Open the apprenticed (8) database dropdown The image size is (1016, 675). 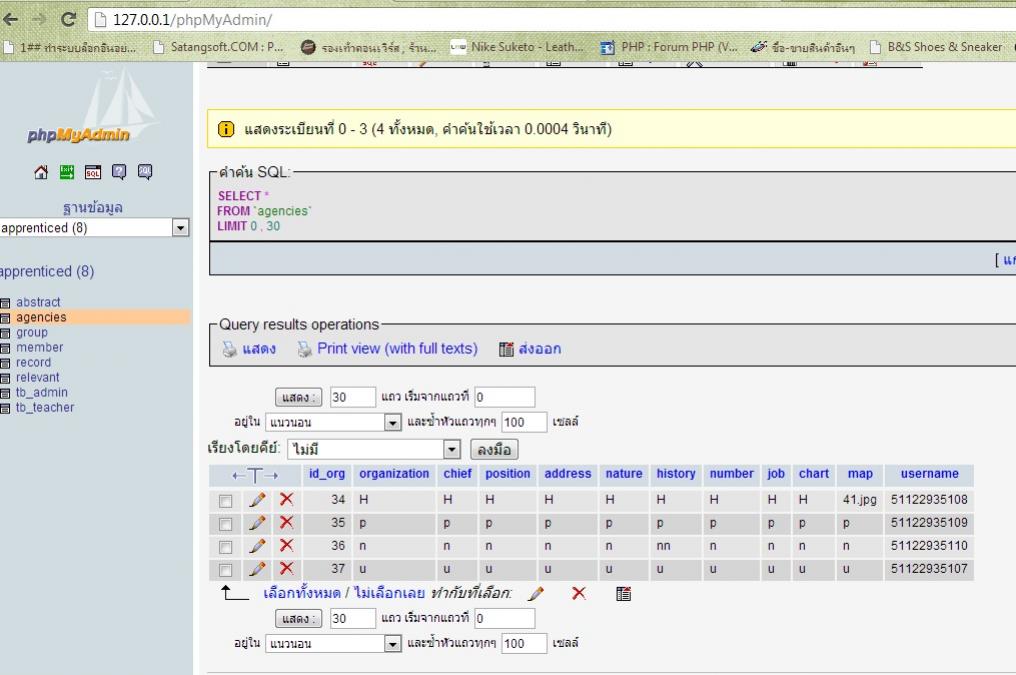pyautogui.click(x=94, y=228)
